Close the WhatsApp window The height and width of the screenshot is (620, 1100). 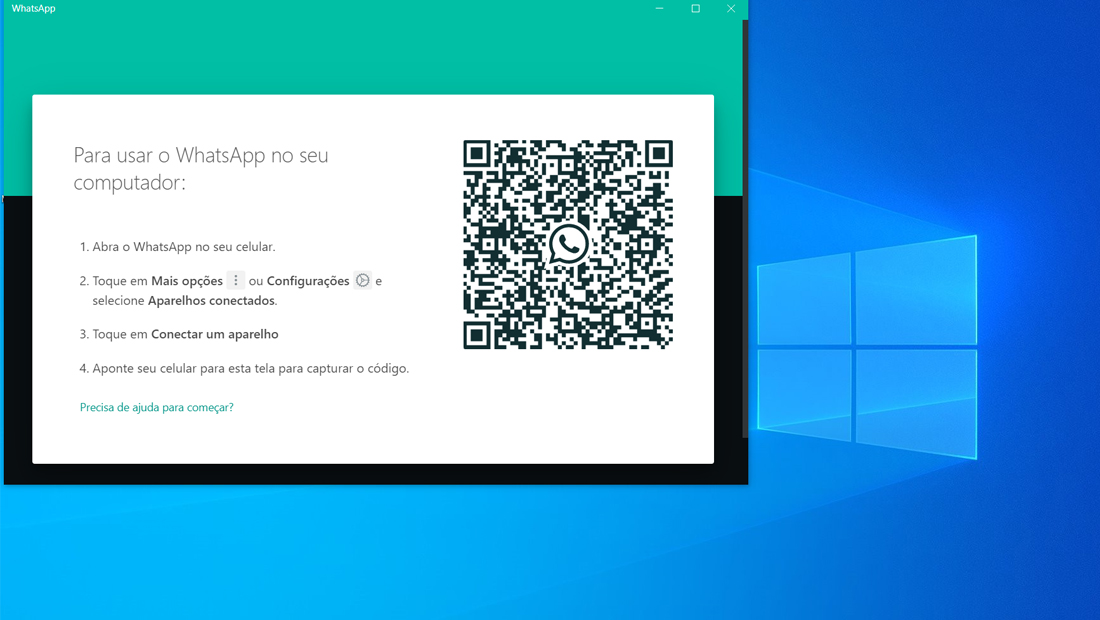click(731, 8)
